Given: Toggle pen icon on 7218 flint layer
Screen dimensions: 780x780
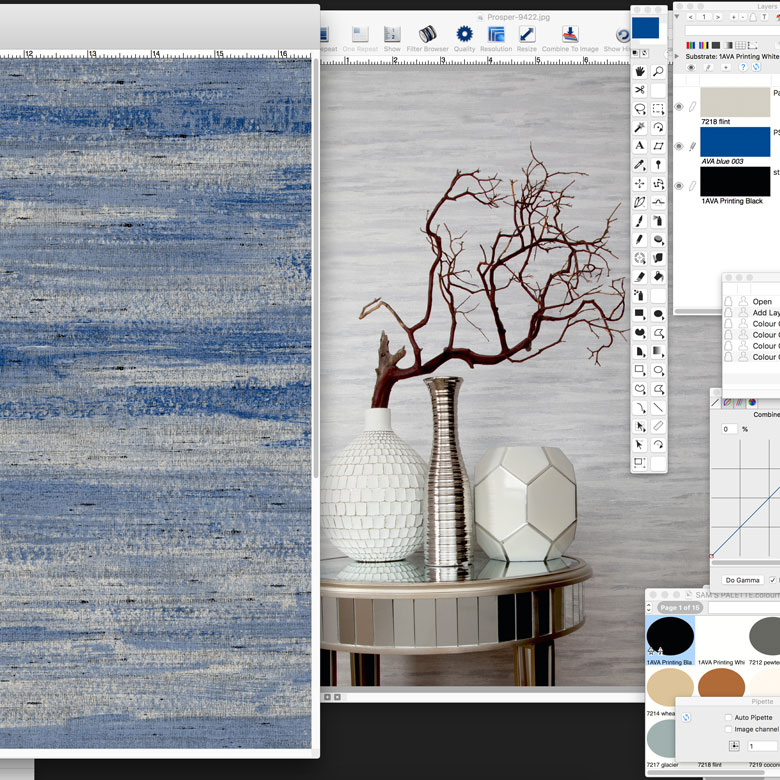Looking at the screenshot, I should pyautogui.click(x=692, y=106).
